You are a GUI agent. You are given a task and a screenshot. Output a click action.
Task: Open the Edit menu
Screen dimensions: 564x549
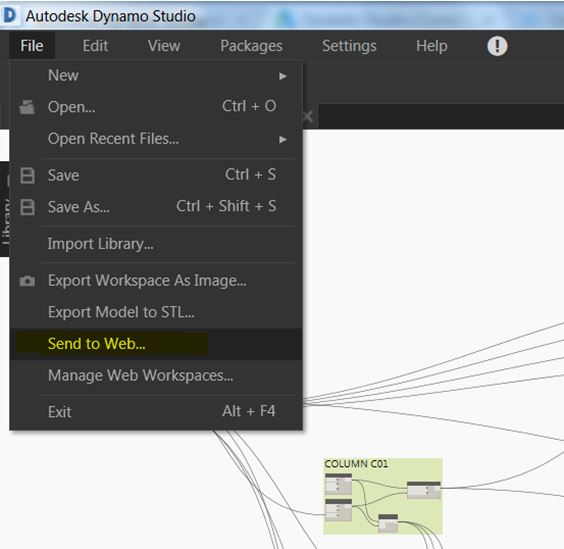[95, 46]
